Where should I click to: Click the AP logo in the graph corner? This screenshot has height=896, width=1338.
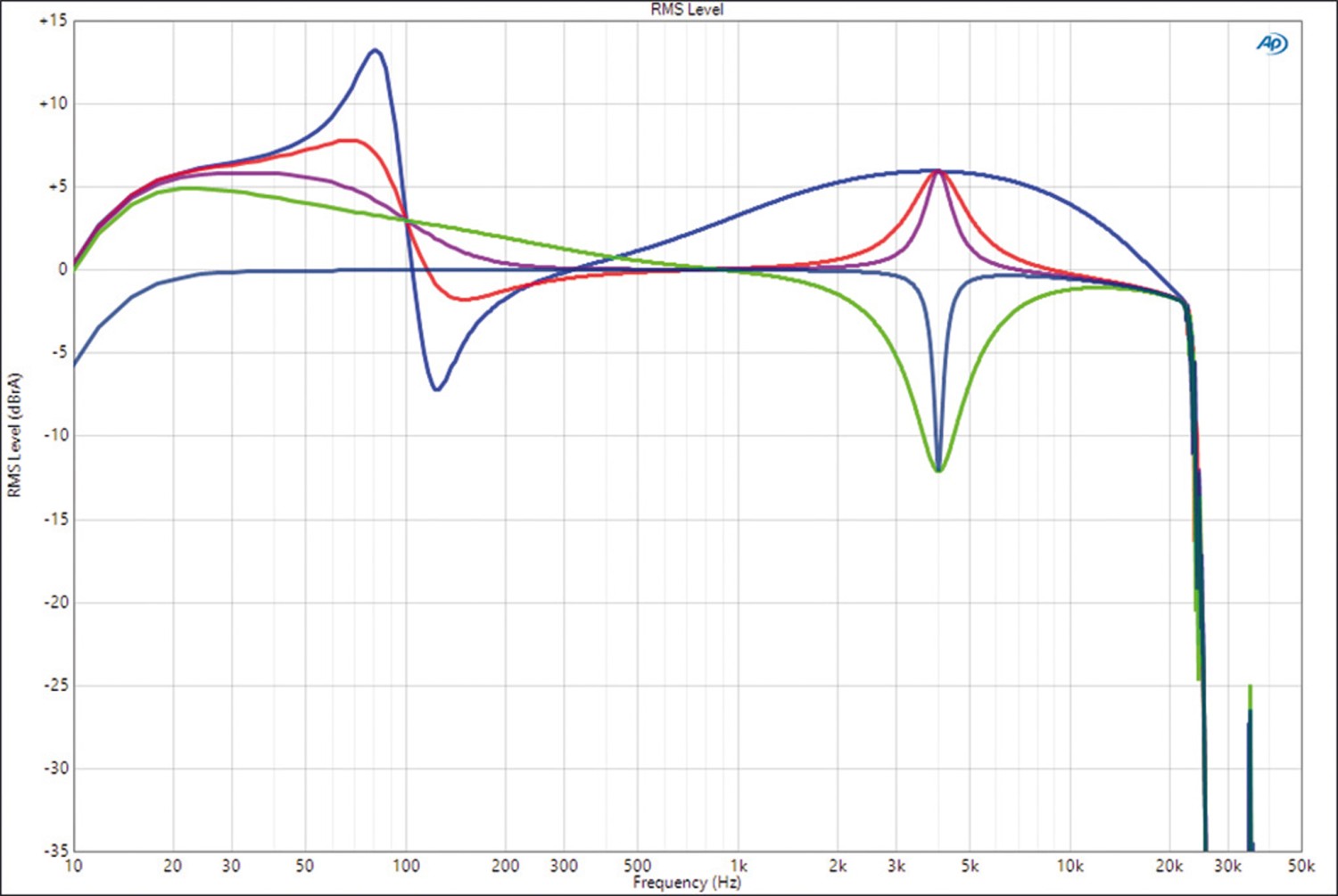[x=1272, y=44]
